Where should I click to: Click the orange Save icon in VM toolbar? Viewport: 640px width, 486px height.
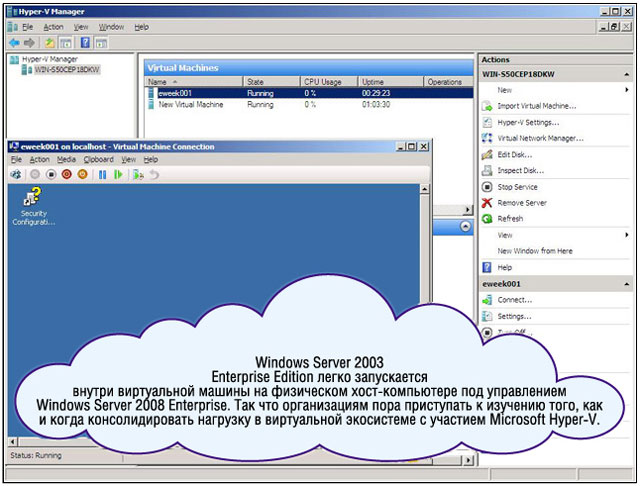click(x=82, y=175)
